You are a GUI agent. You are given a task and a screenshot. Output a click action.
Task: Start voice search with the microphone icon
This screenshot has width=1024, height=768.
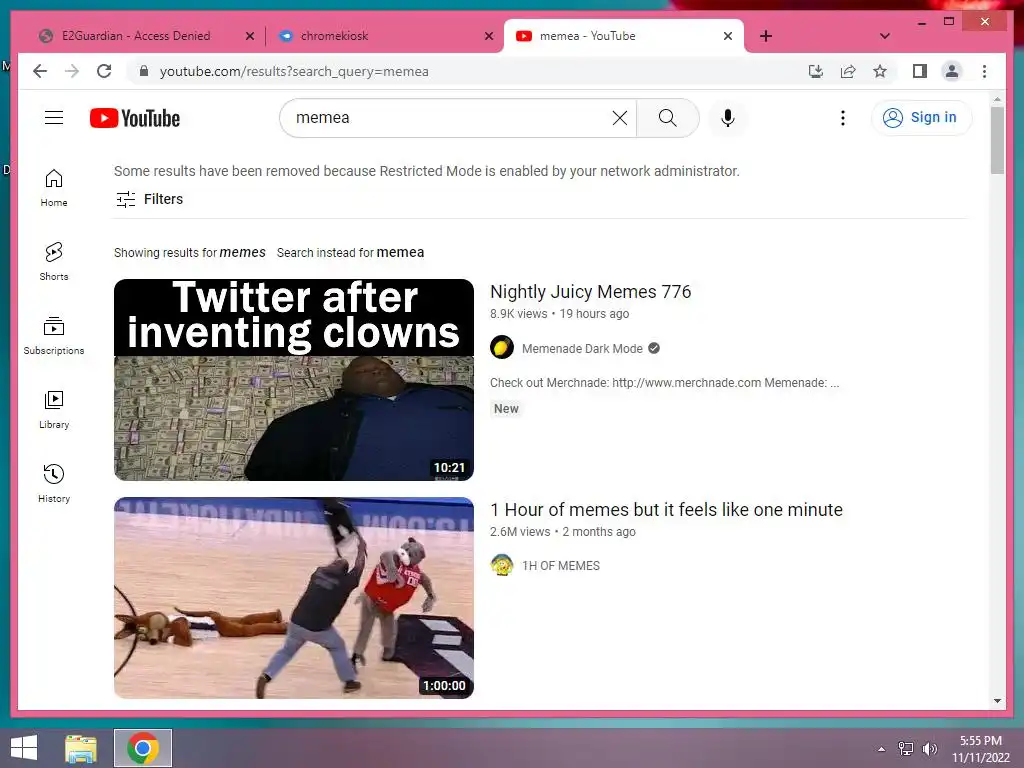point(728,118)
